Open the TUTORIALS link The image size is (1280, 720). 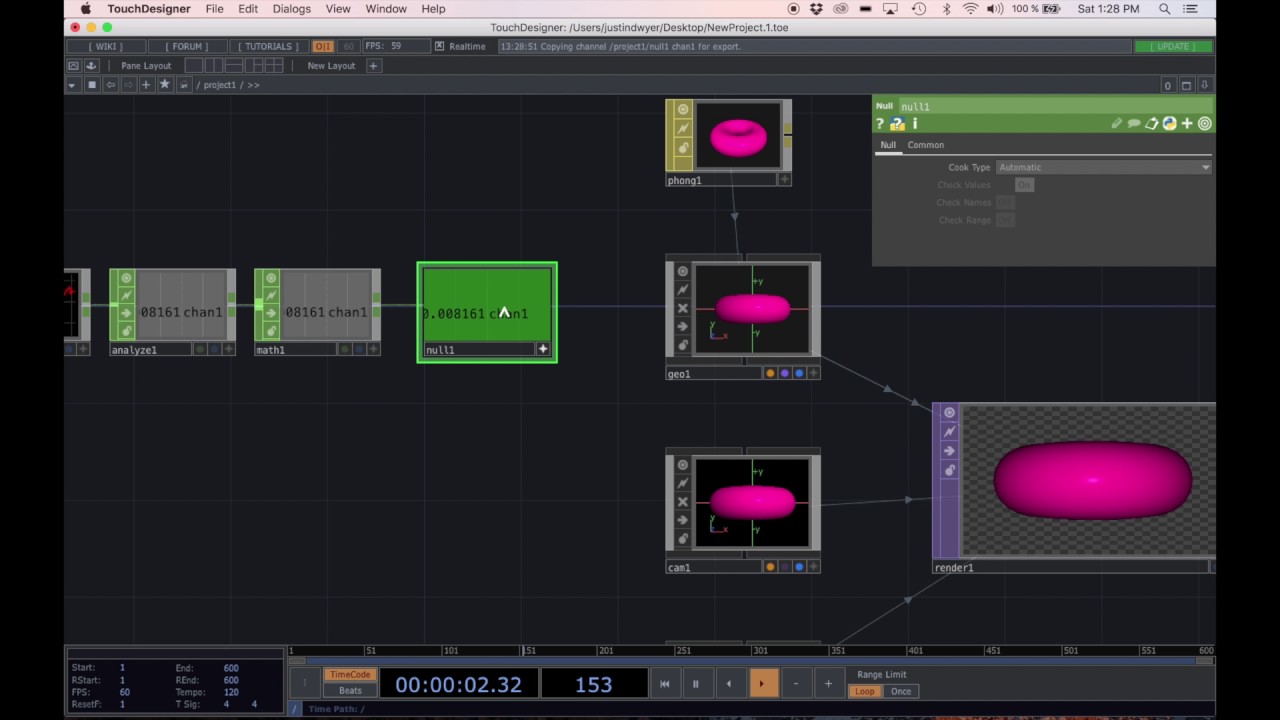pyautogui.click(x=269, y=46)
